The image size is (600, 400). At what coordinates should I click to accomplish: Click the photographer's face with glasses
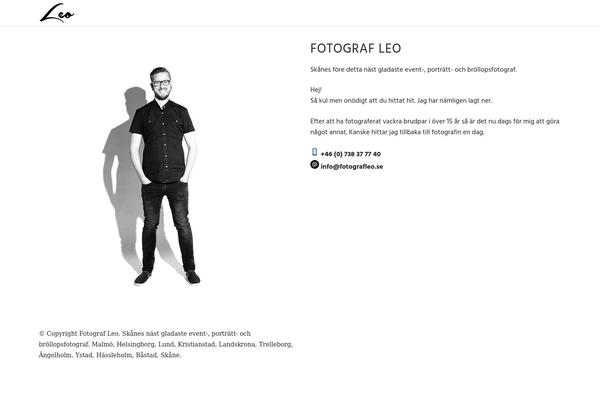point(161,83)
